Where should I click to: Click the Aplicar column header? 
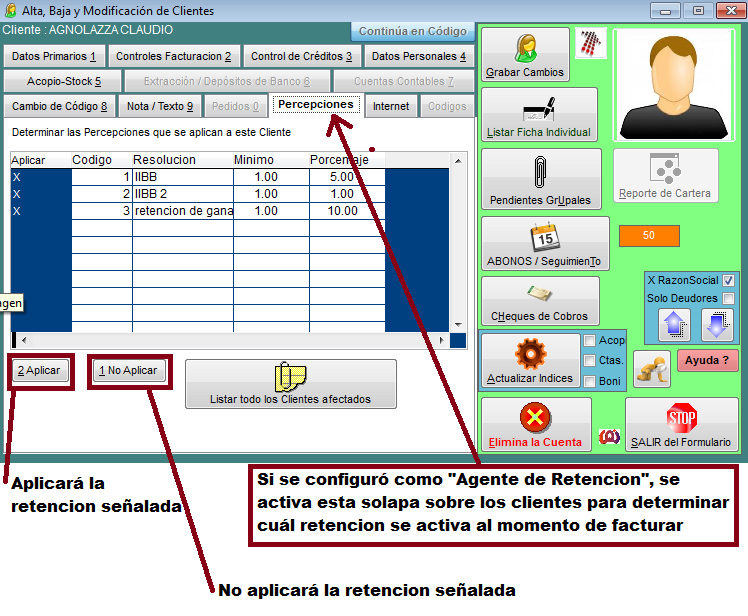[41, 160]
